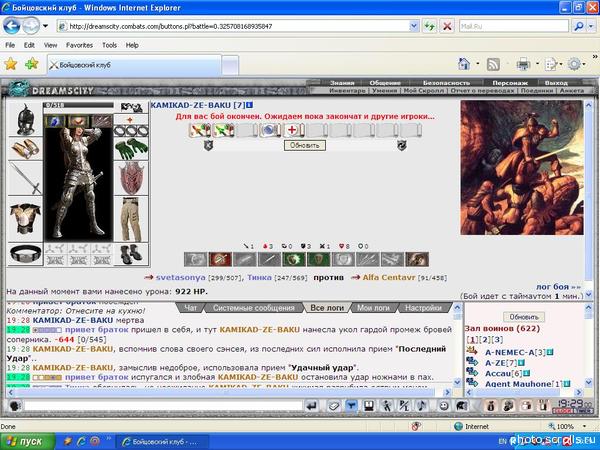Switch to the Чат tab
600x450 pixels.
click(x=191, y=308)
